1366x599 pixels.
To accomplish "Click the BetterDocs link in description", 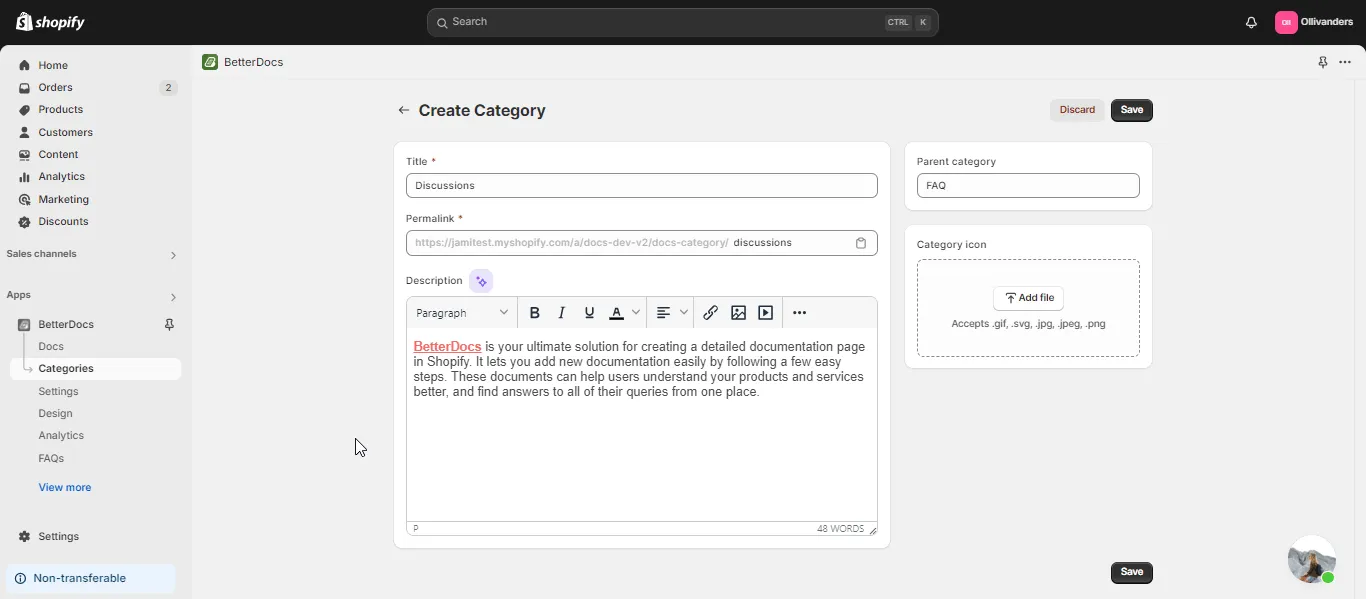I will pos(447,347).
